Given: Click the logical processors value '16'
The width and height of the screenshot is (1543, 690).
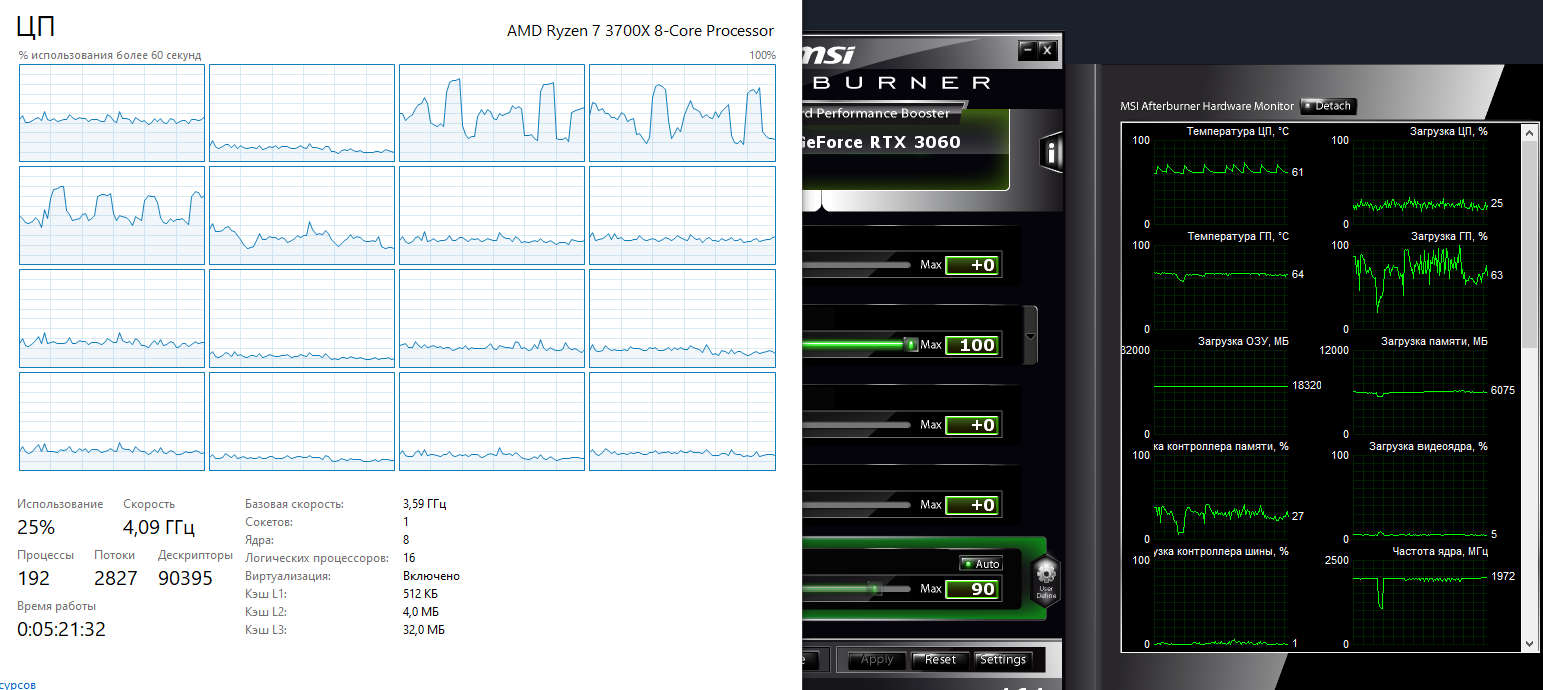Looking at the screenshot, I should point(409,558).
